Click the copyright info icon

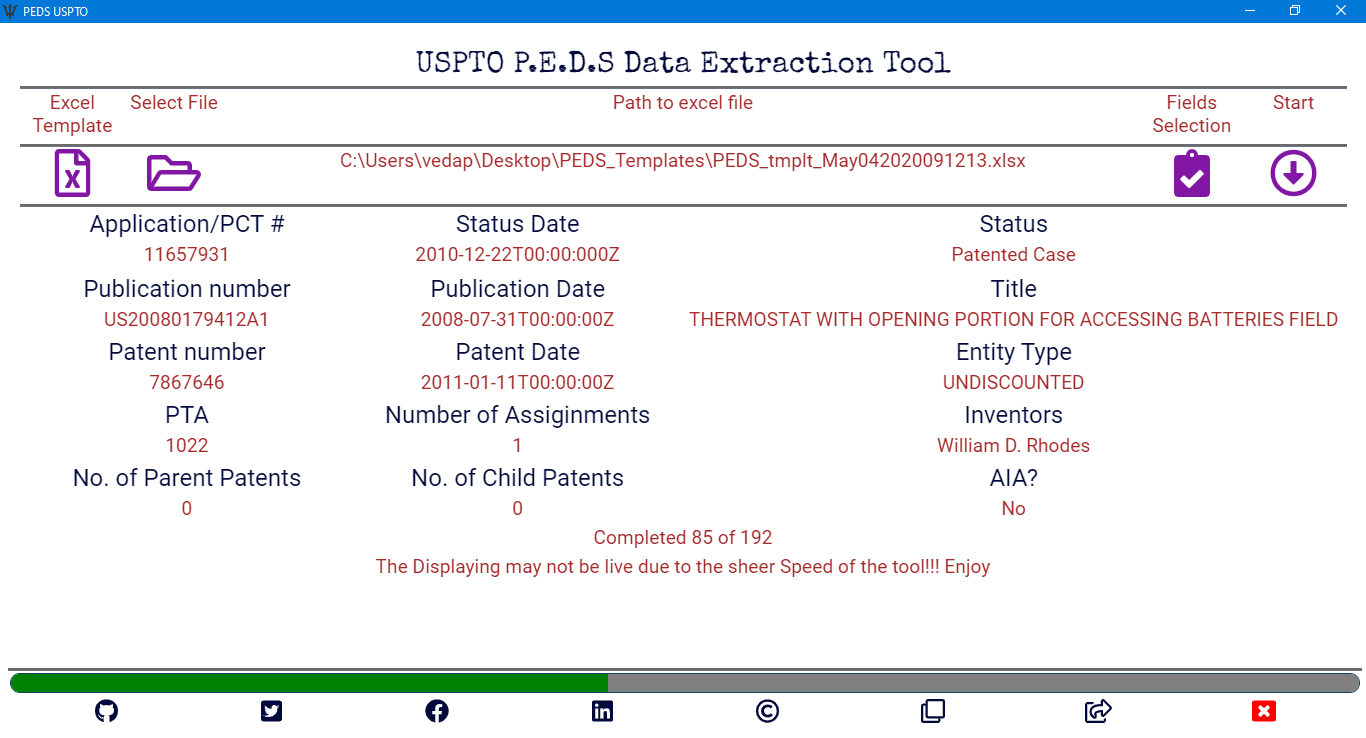[767, 711]
